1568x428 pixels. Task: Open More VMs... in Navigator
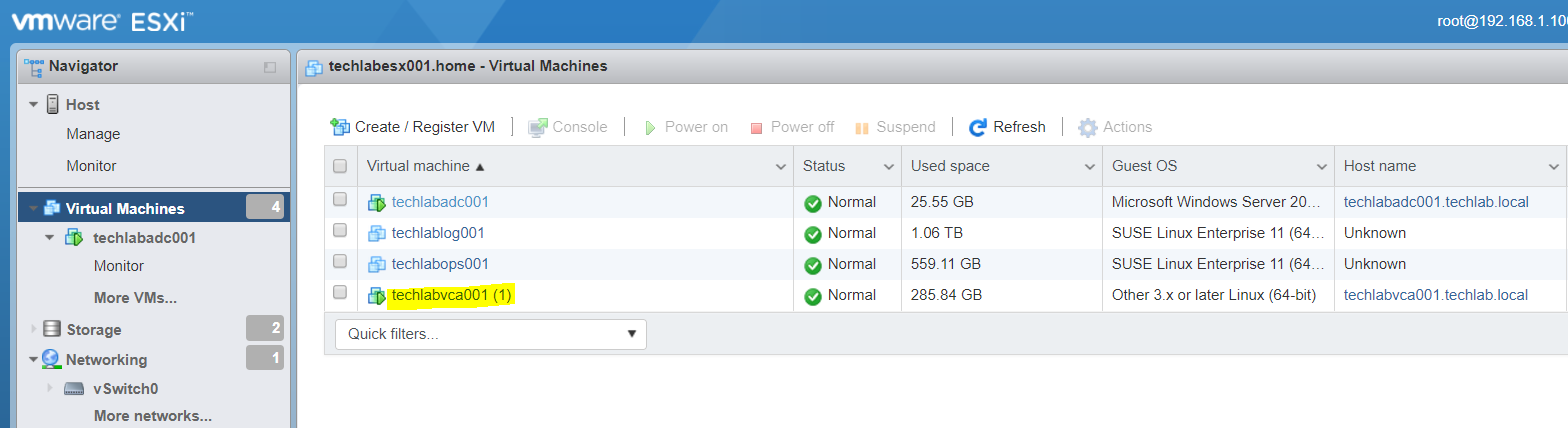click(x=135, y=298)
